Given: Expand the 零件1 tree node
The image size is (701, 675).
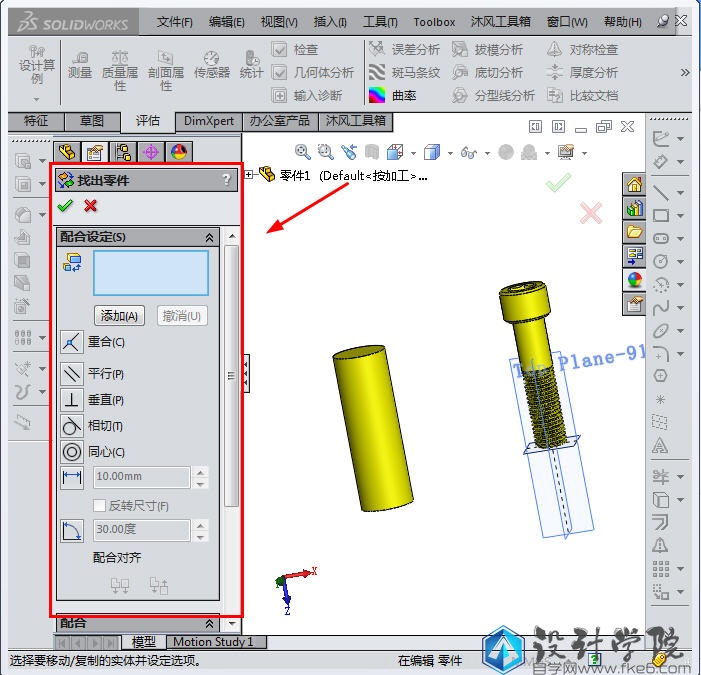Looking at the screenshot, I should (249, 175).
